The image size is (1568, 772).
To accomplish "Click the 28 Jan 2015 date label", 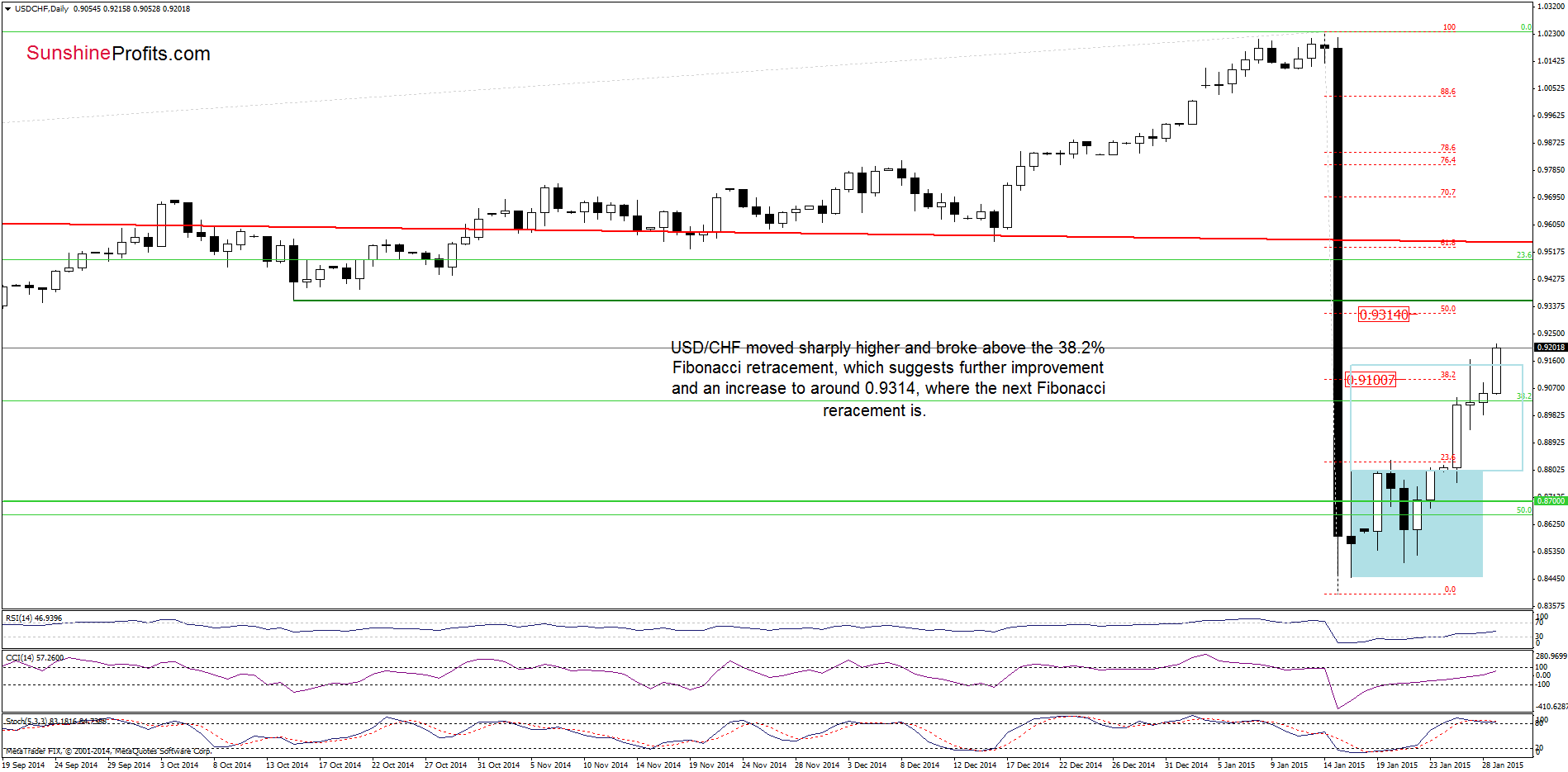I will (1502, 765).
